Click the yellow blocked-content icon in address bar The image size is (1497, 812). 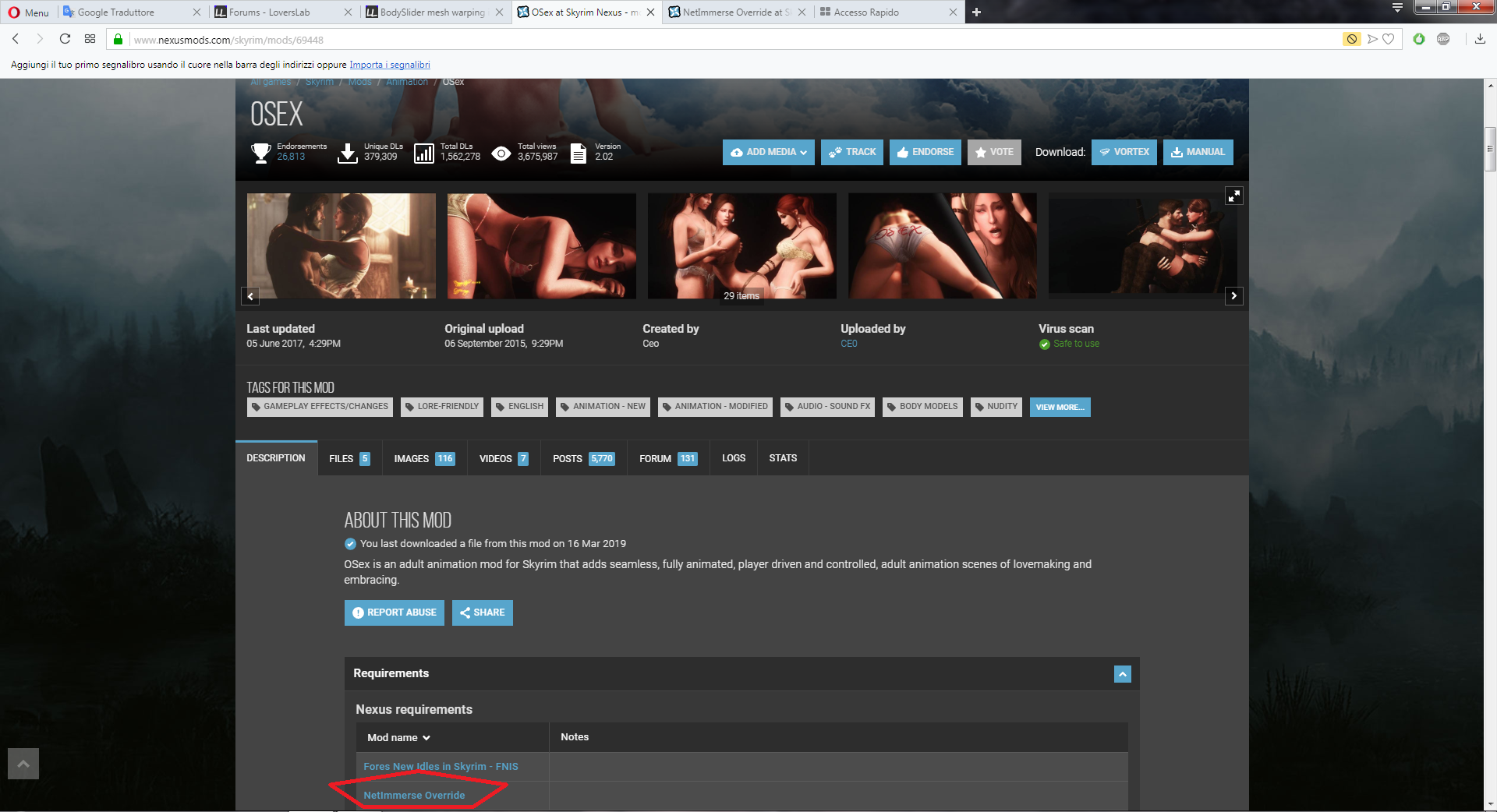pos(1352,39)
